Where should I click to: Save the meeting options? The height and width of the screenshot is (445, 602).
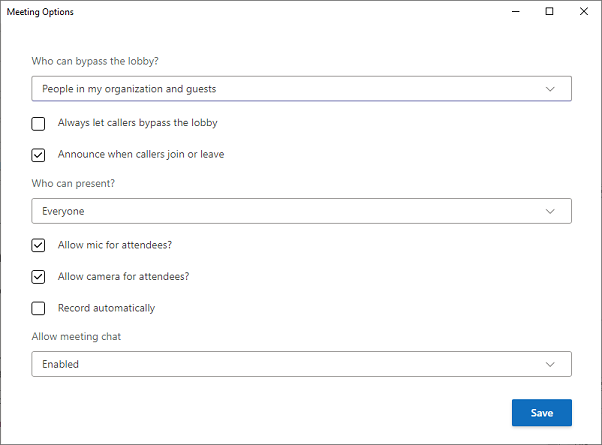pyautogui.click(x=541, y=413)
